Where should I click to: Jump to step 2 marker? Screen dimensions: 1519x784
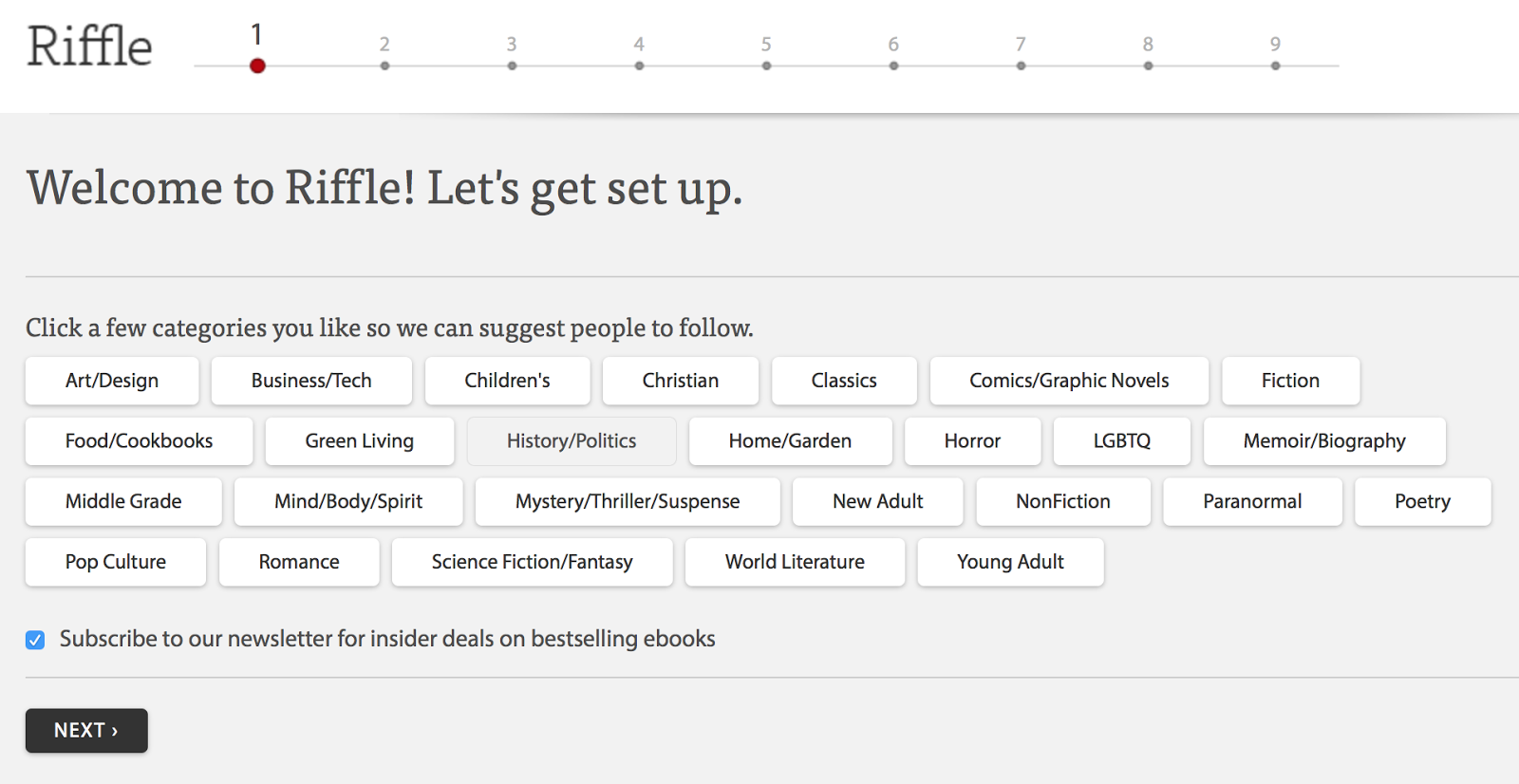(x=384, y=65)
